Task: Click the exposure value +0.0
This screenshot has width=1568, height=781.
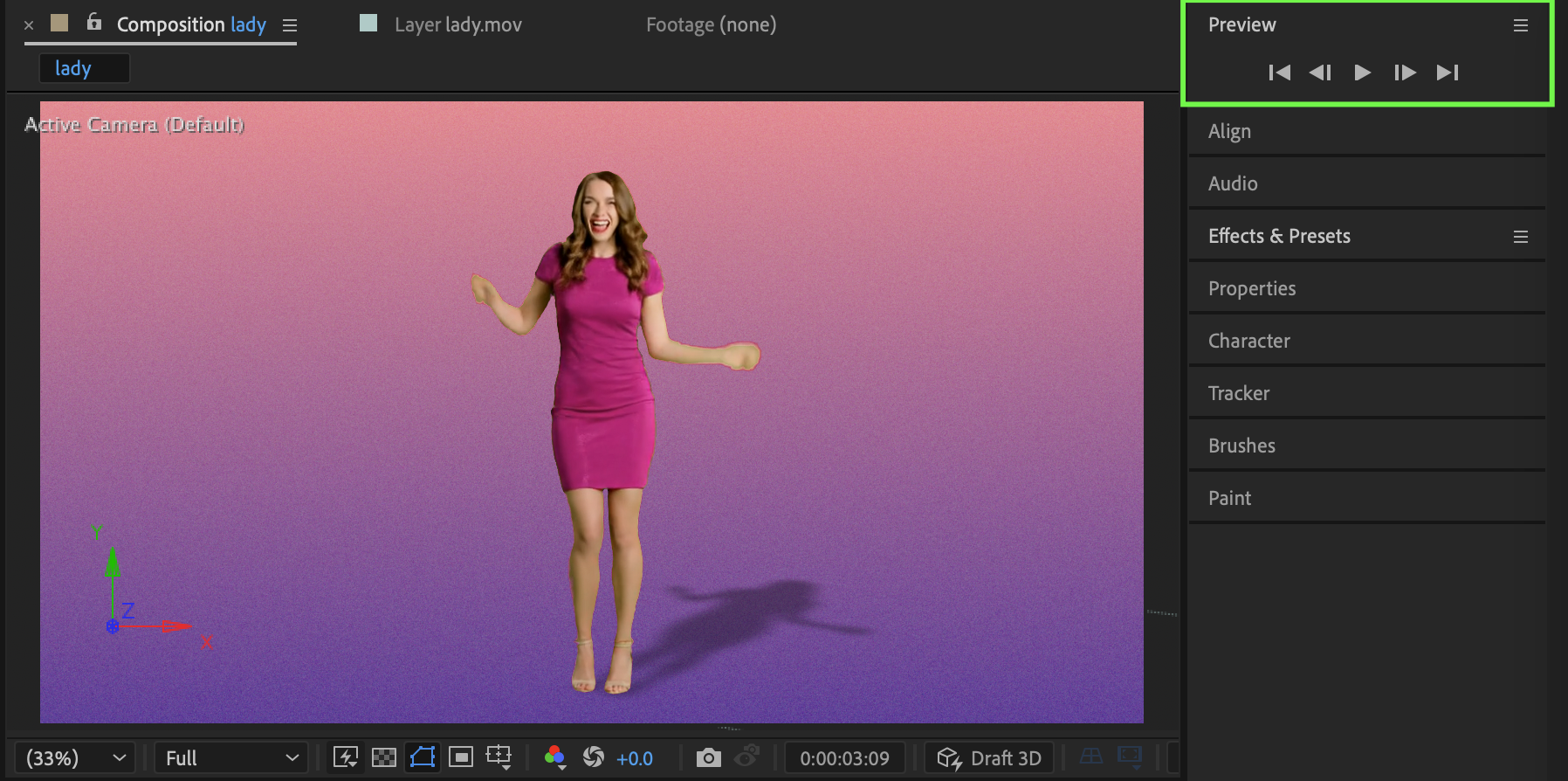Action: coord(635,758)
